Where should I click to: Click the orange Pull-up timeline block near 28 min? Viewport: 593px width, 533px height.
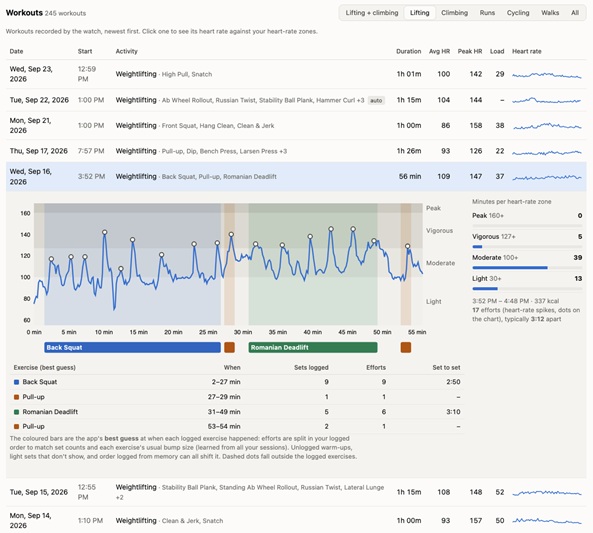(229, 347)
